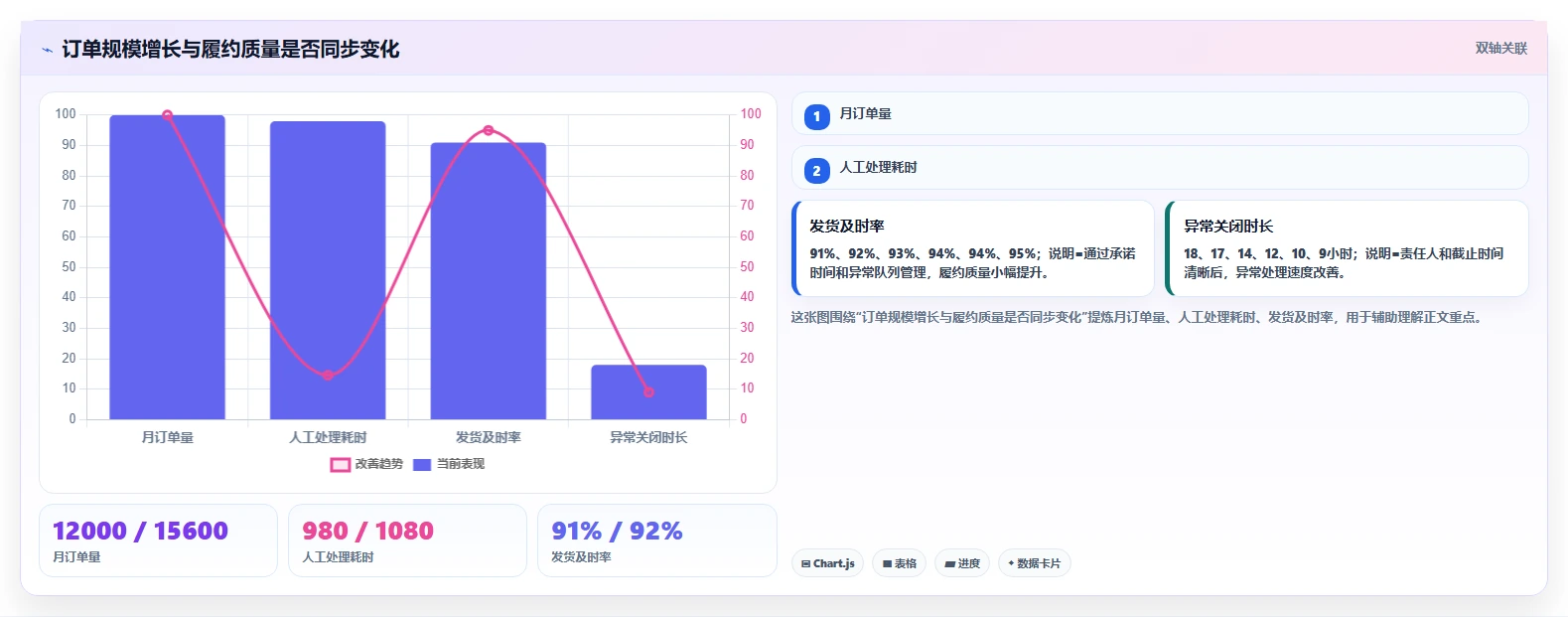This screenshot has height=617, width=1568.
Task: Toggle the 改善趋势 legend item
Action: point(366,464)
